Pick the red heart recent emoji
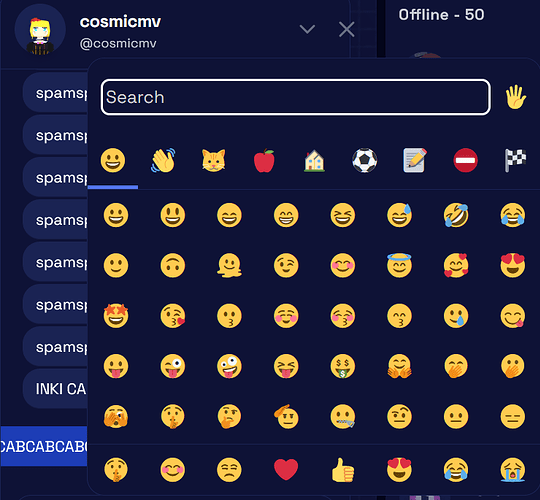Image resolution: width=540 pixels, height=500 pixels. coord(286,469)
